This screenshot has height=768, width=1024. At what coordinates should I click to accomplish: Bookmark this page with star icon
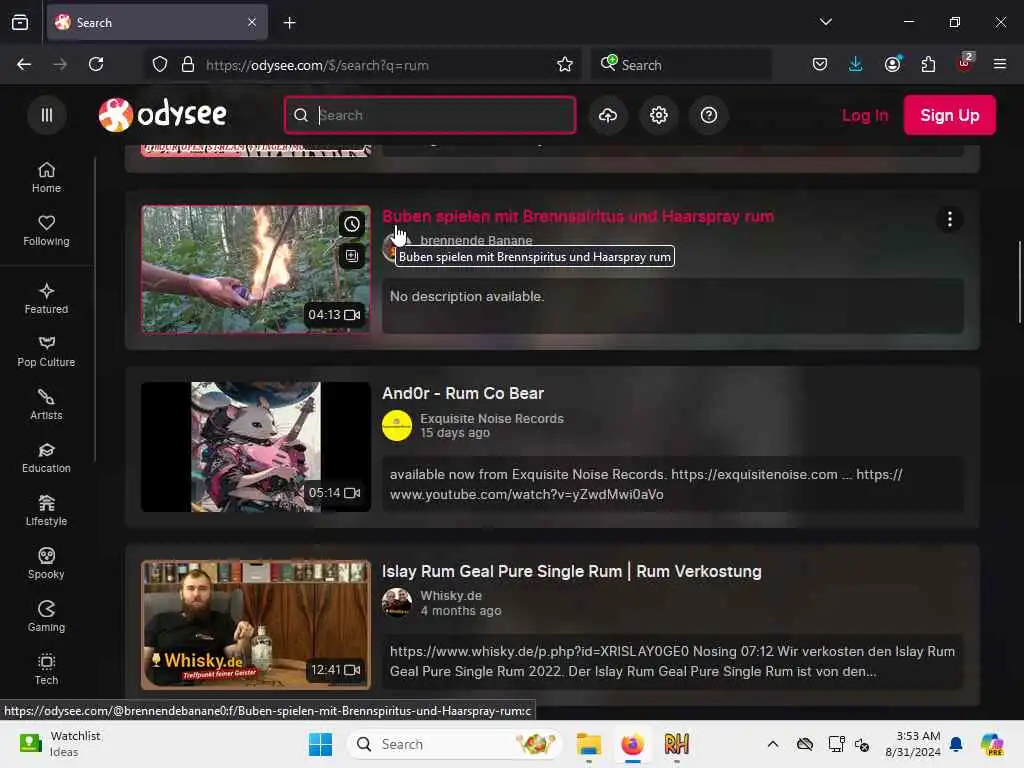[565, 64]
